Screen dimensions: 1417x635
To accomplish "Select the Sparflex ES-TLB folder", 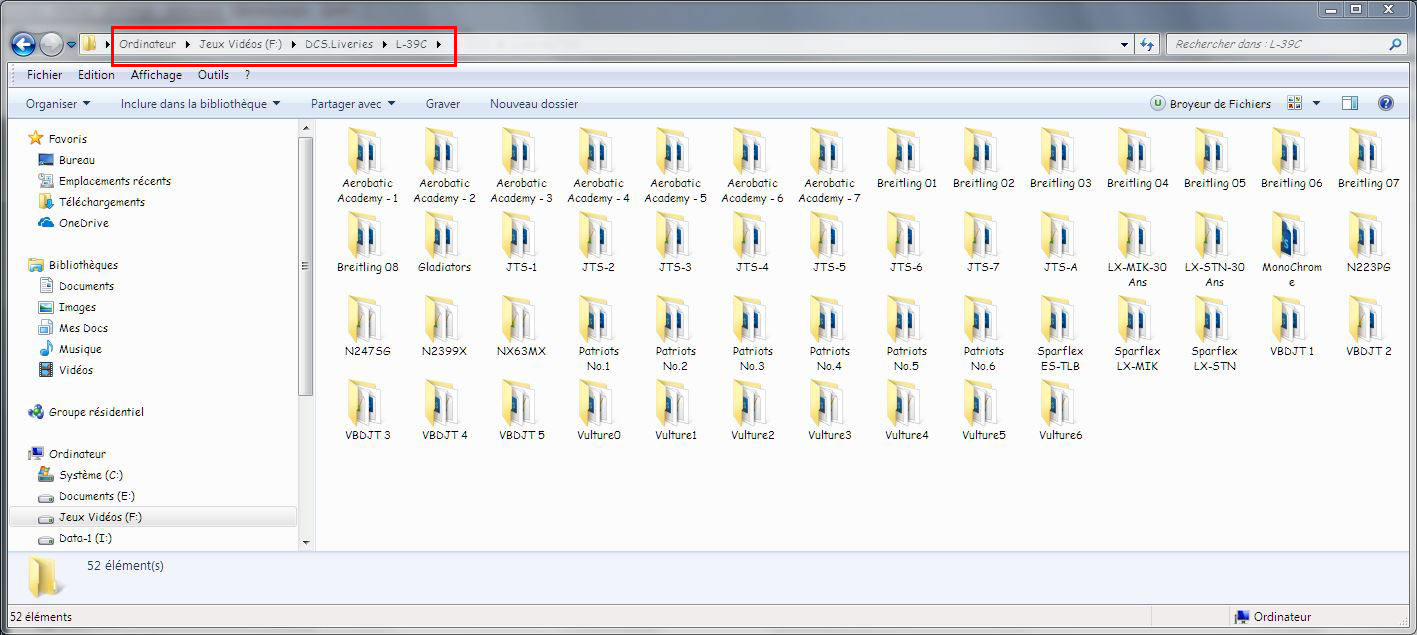I will click(1060, 333).
